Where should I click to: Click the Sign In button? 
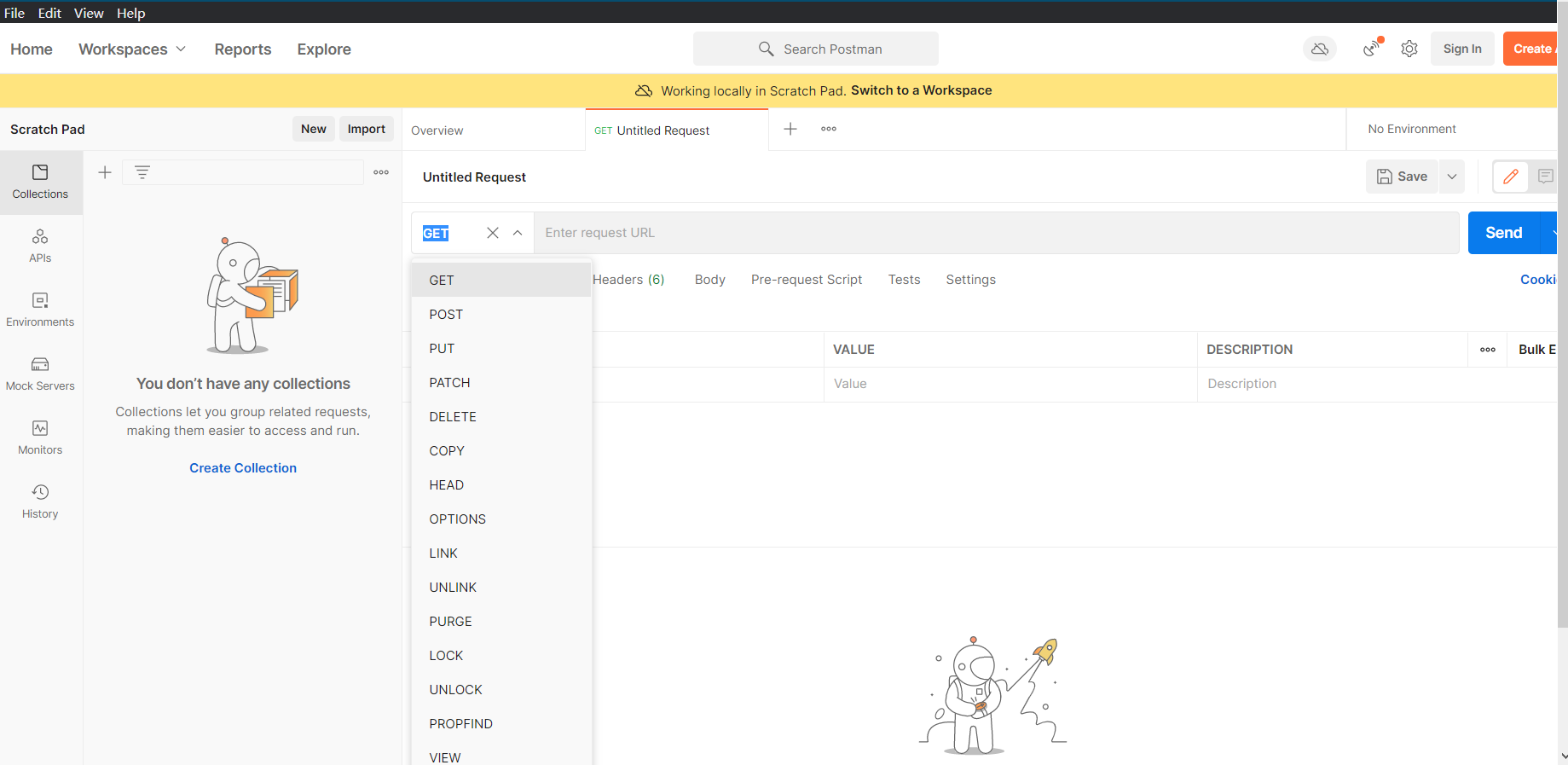[x=1462, y=49]
